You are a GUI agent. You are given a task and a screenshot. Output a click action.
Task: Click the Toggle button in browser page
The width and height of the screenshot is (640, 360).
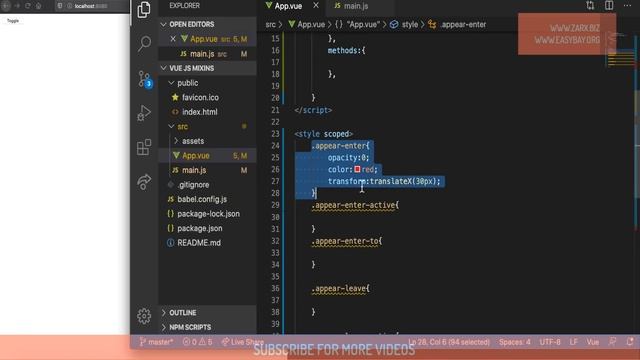(x=13, y=20)
